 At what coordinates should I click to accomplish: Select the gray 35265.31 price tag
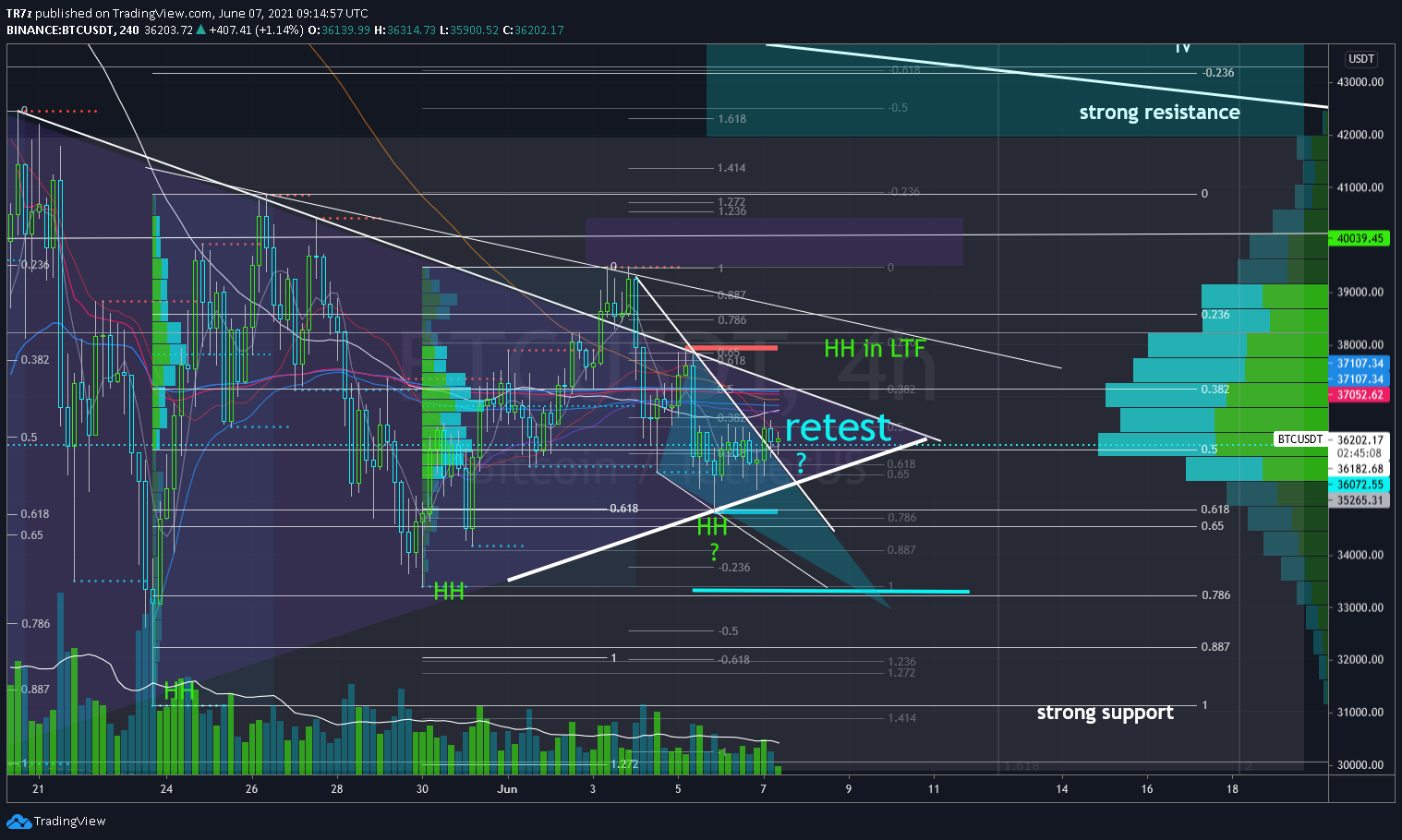pos(1360,500)
